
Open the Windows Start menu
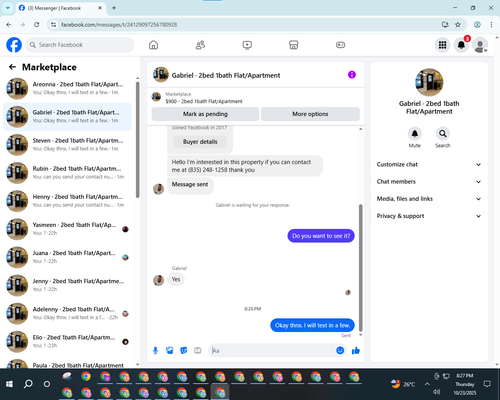tap(9, 384)
